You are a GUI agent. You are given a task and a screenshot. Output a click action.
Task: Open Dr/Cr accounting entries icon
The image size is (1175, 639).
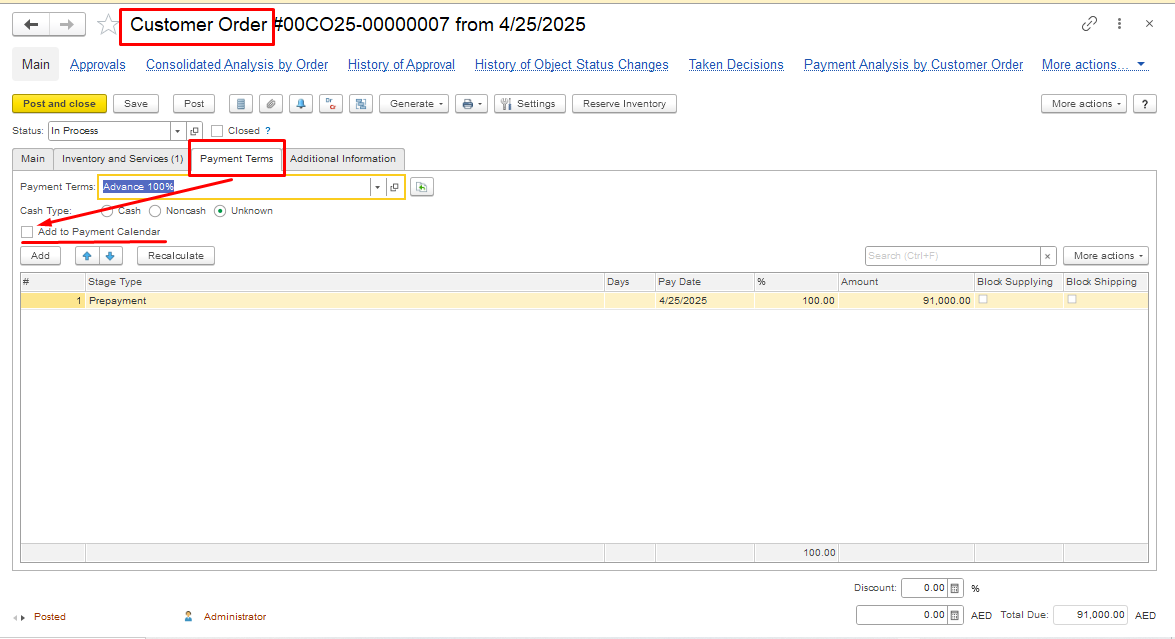tap(331, 104)
